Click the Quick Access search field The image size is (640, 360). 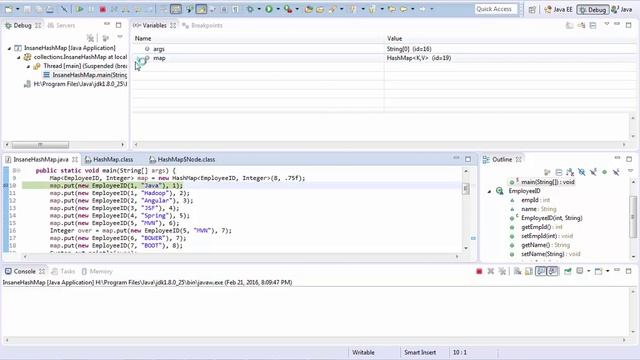pyautogui.click(x=496, y=9)
